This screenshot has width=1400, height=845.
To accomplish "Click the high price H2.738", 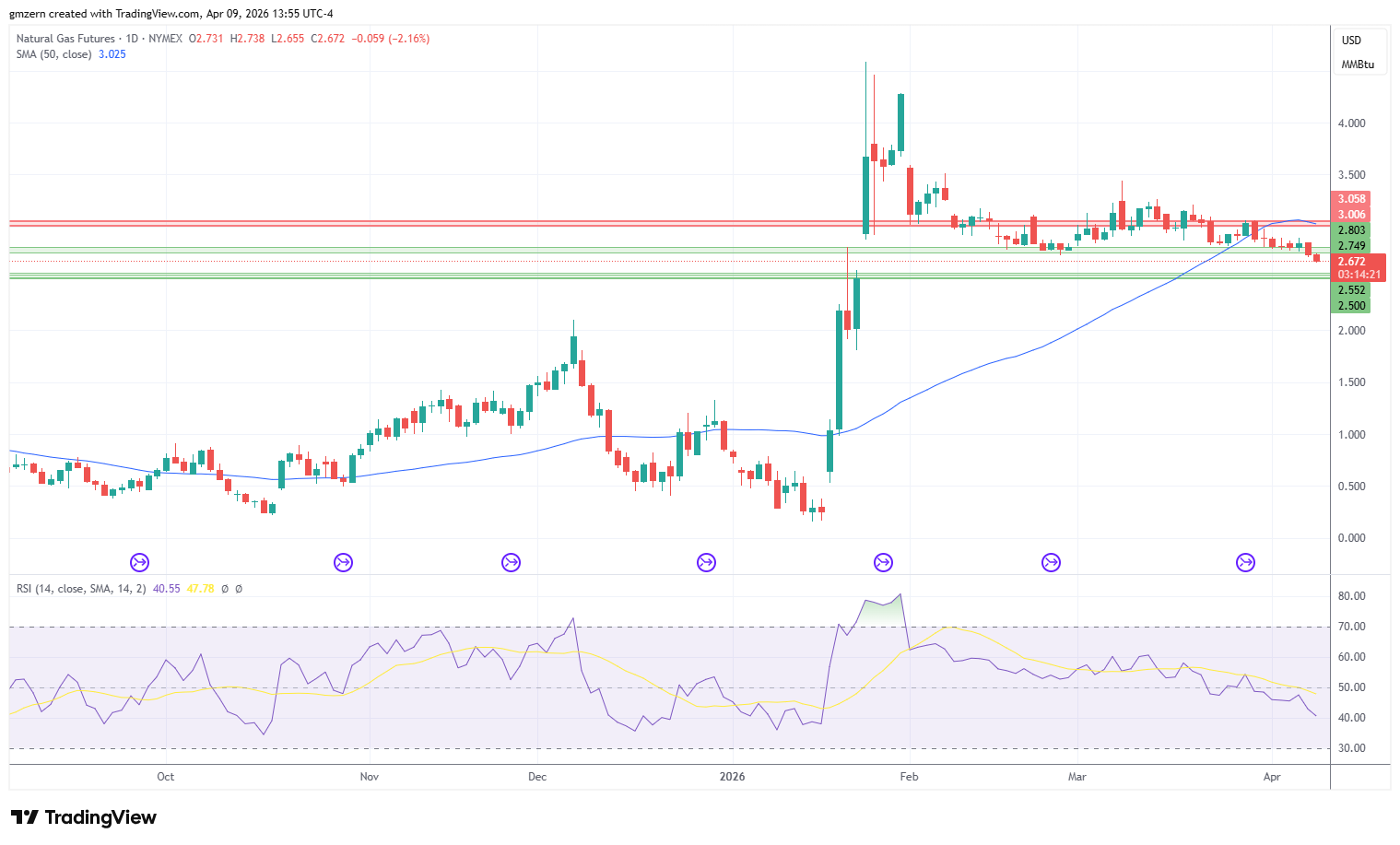I will tap(248, 39).
